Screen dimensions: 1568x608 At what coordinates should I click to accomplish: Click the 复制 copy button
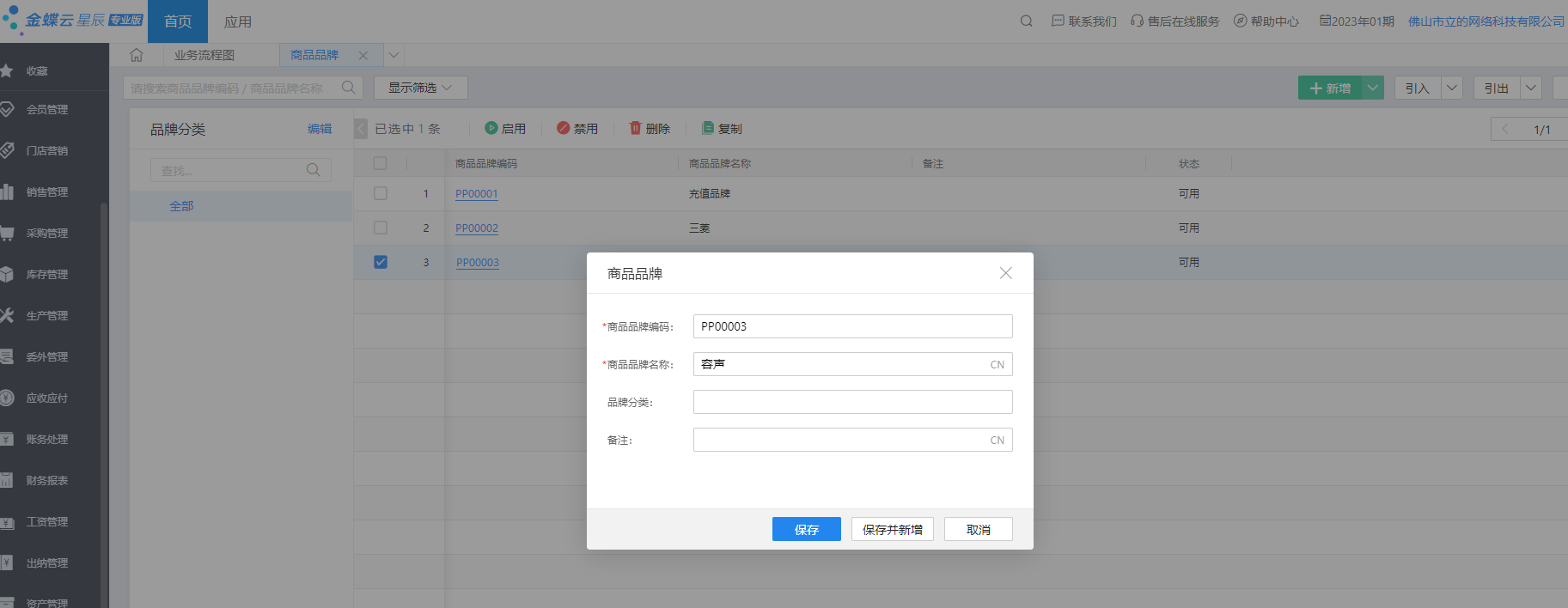click(x=722, y=128)
